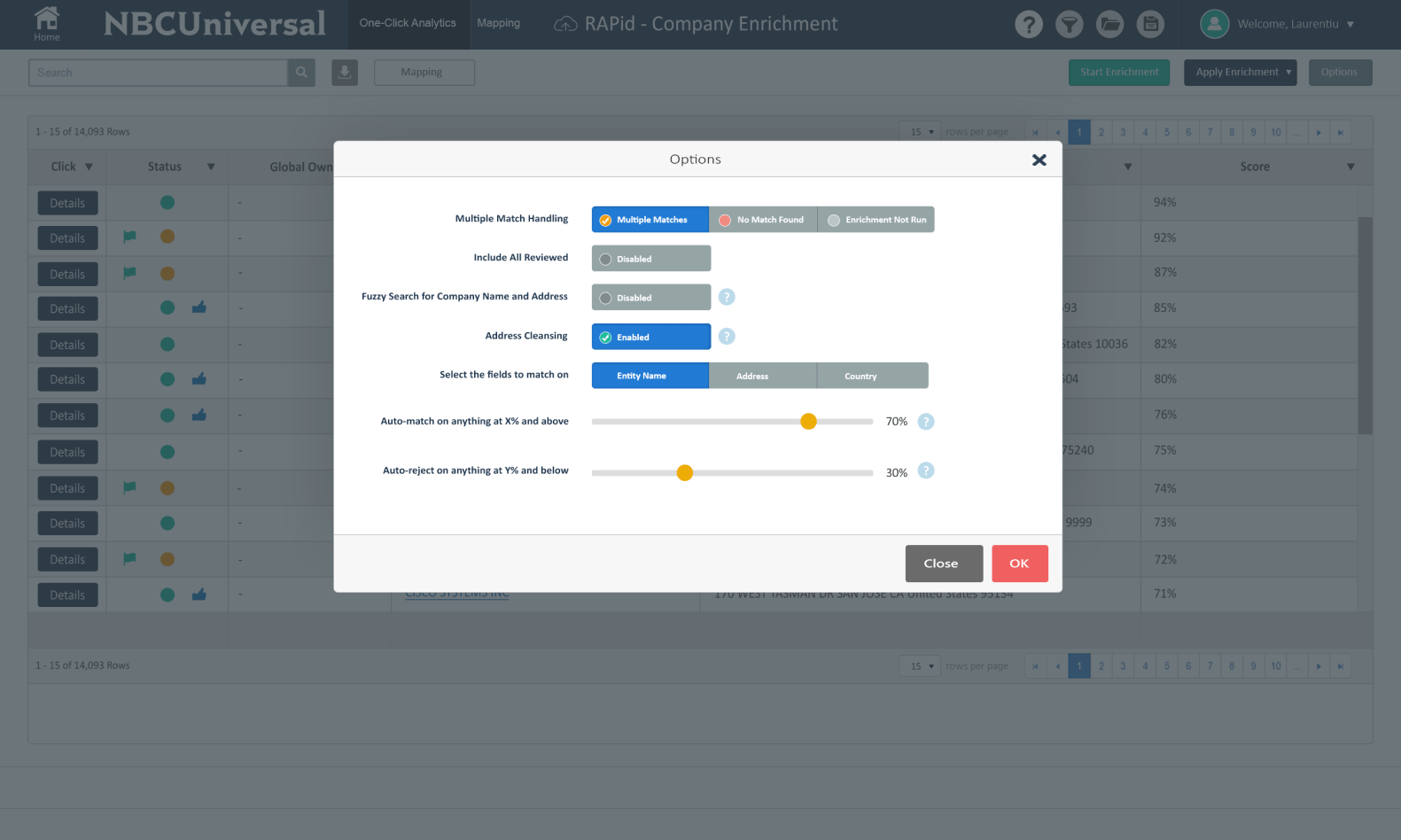Open the help question mark in header
This screenshot has width=1401, height=840.
point(1028,25)
